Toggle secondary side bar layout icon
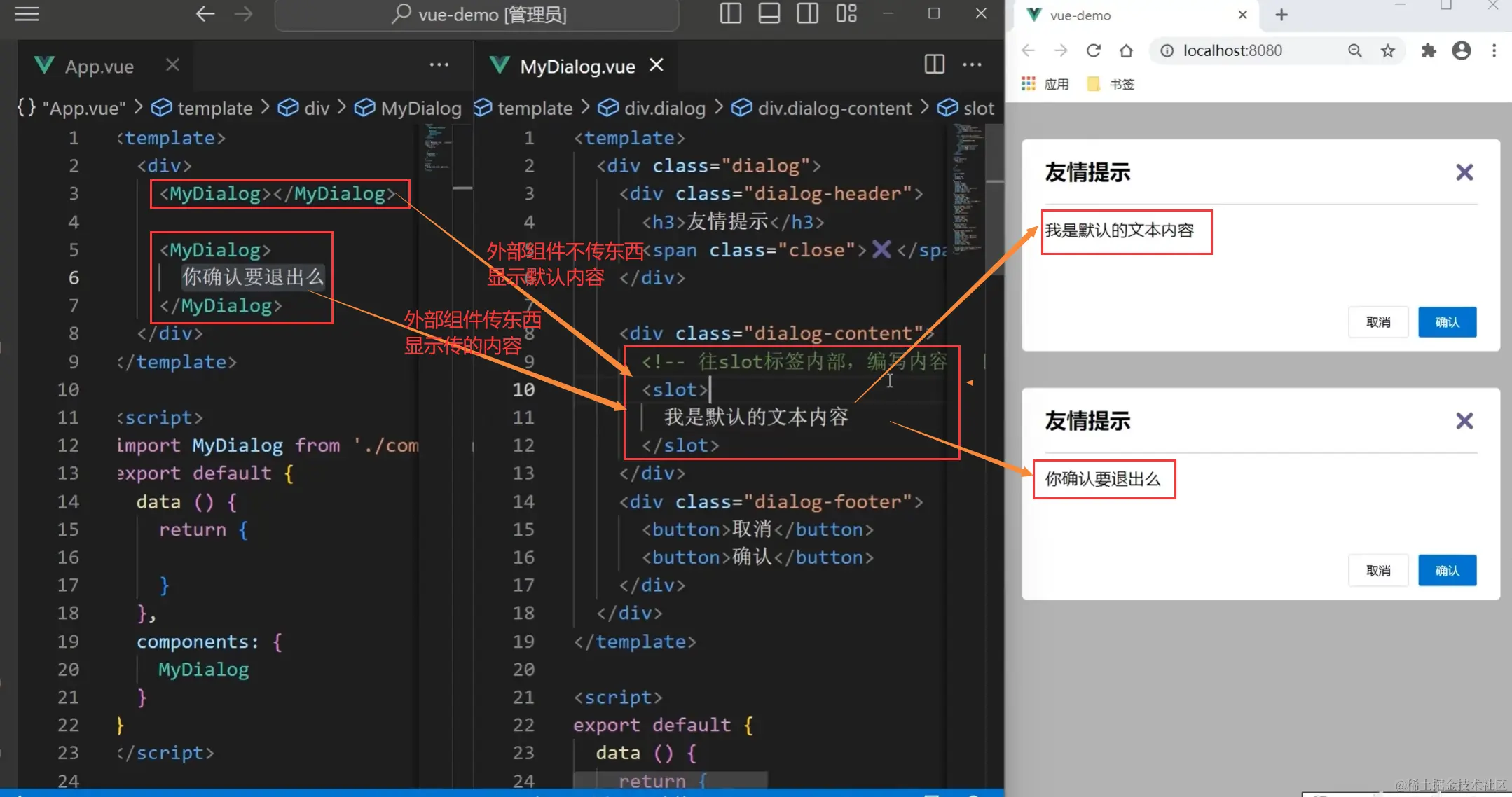 coord(807,13)
